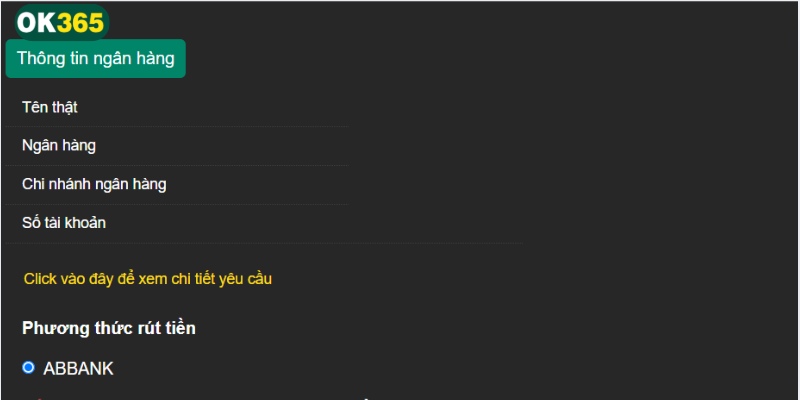Viewport: 800px width, 400px height.
Task: Click the ABBANK label text
Action: point(78,369)
